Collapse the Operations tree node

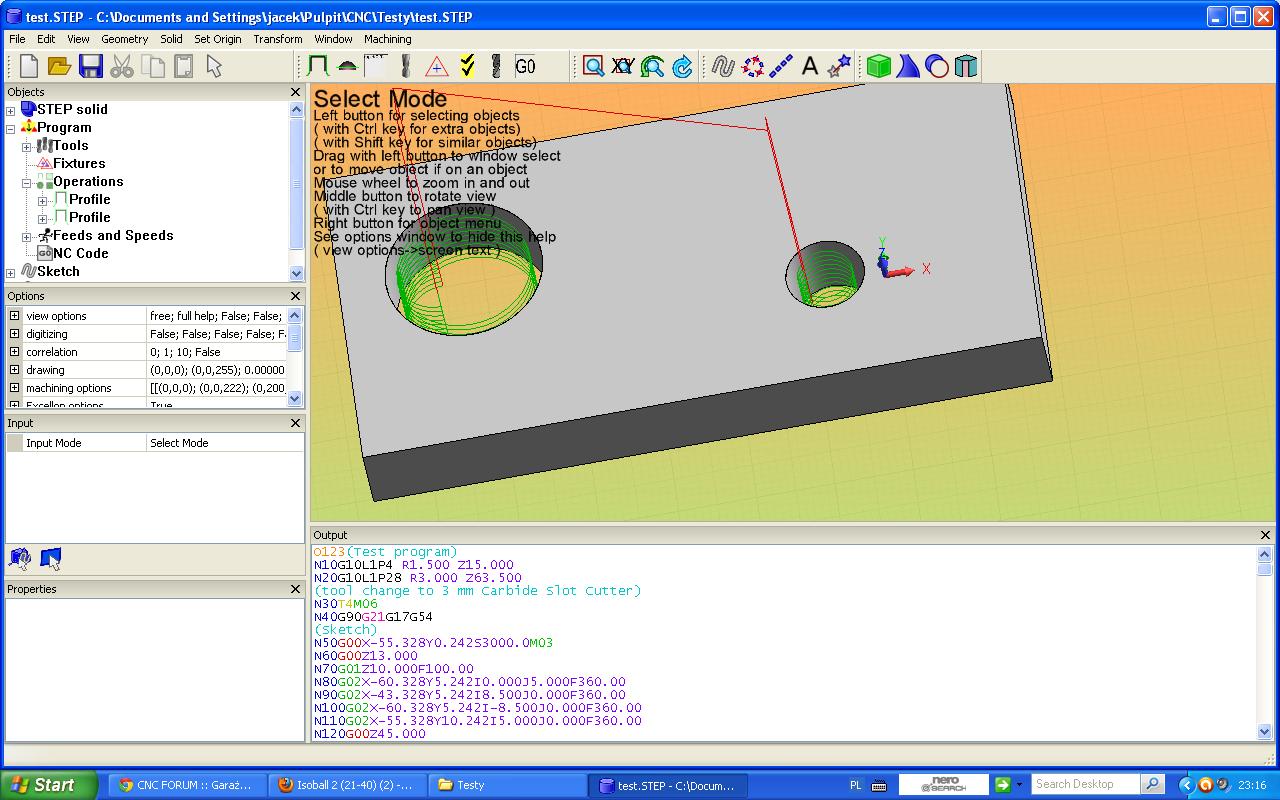pyautogui.click(x=27, y=182)
